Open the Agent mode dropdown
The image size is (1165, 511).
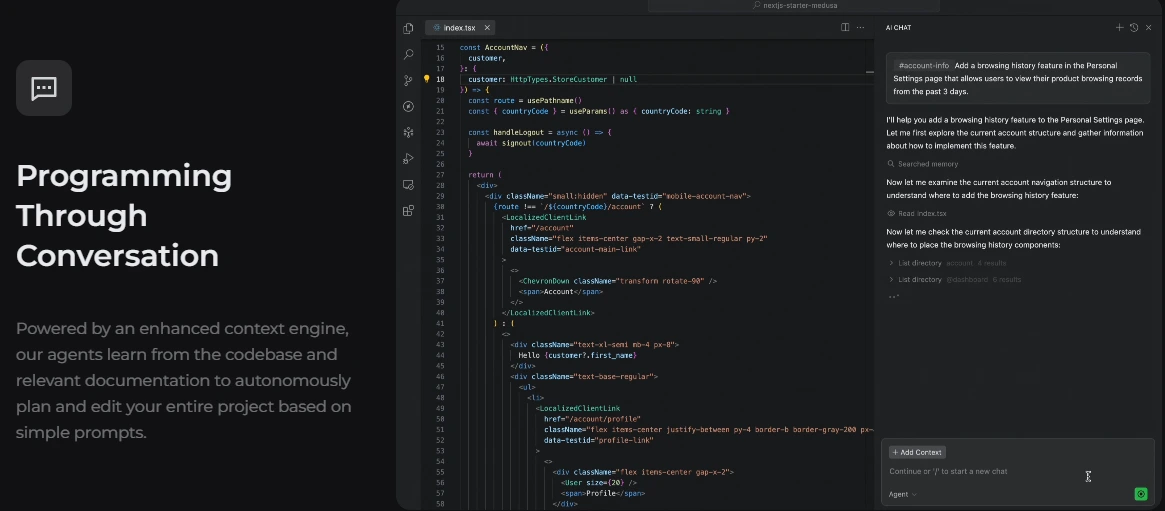click(902, 494)
